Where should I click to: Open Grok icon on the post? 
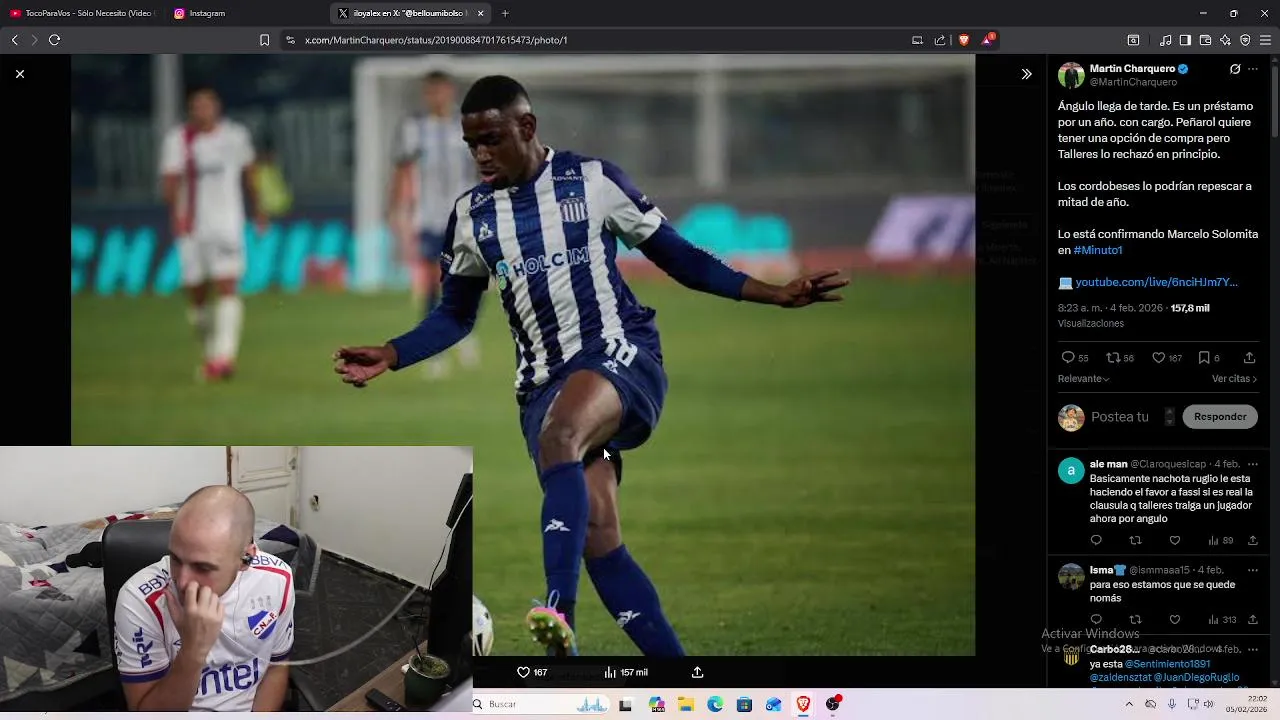[x=1235, y=69]
